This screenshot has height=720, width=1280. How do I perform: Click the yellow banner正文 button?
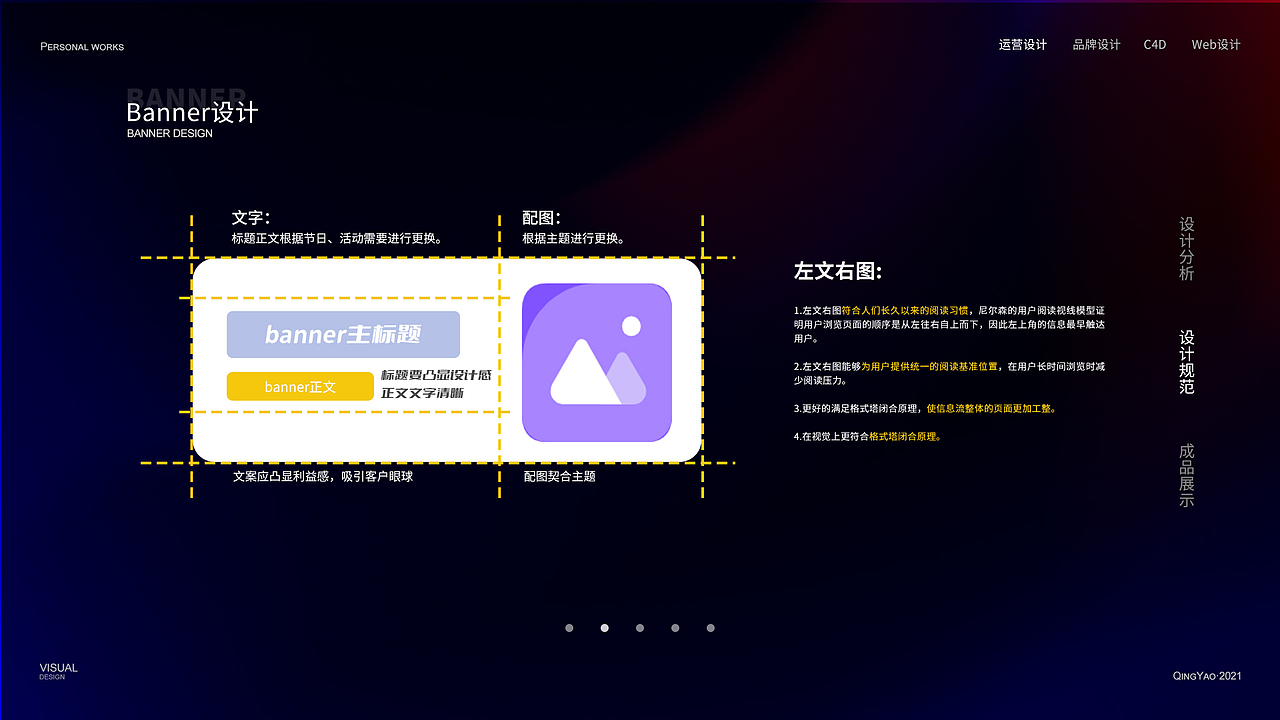(x=300, y=386)
